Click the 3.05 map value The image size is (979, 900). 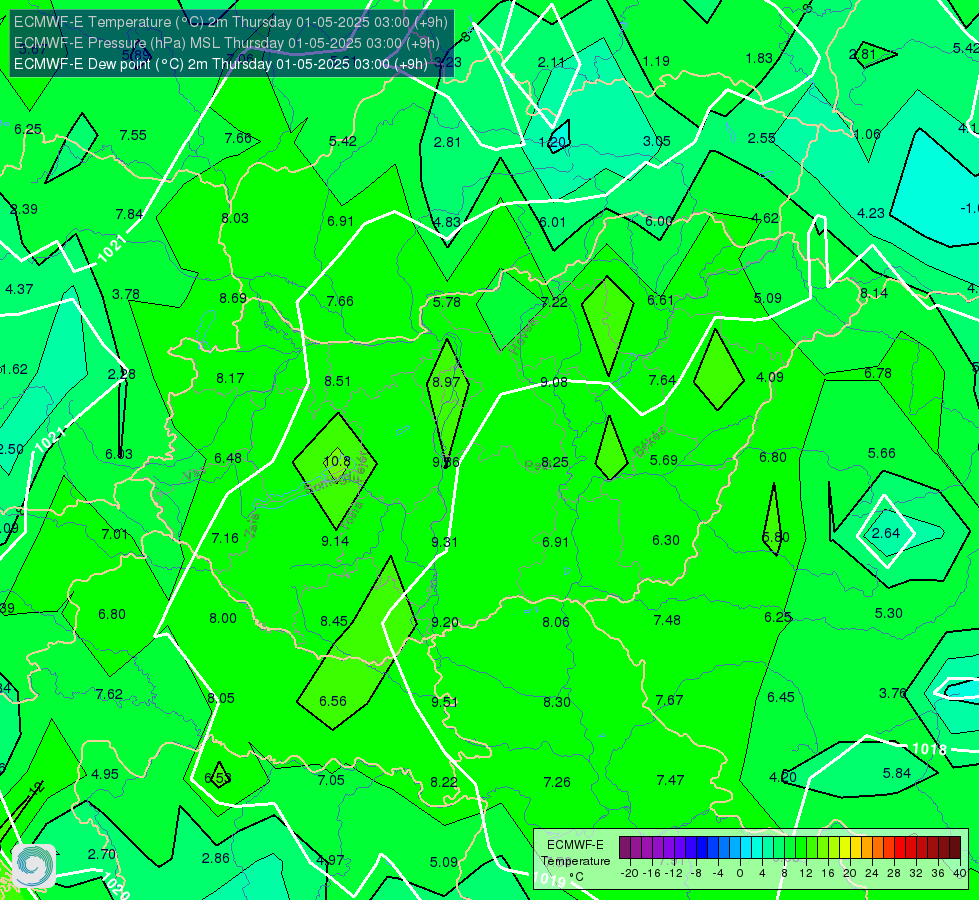657,141
